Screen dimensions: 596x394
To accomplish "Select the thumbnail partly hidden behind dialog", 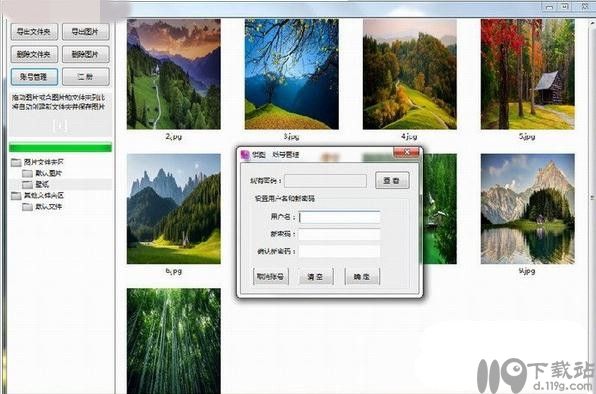I will (440, 209).
